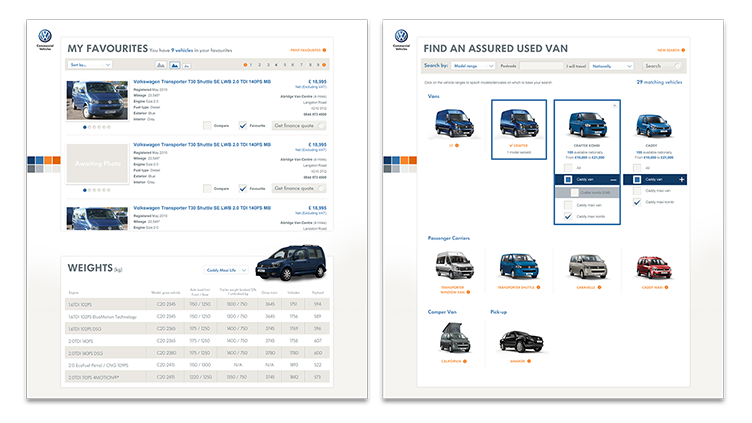Open the Sort by dropdown

[90, 65]
